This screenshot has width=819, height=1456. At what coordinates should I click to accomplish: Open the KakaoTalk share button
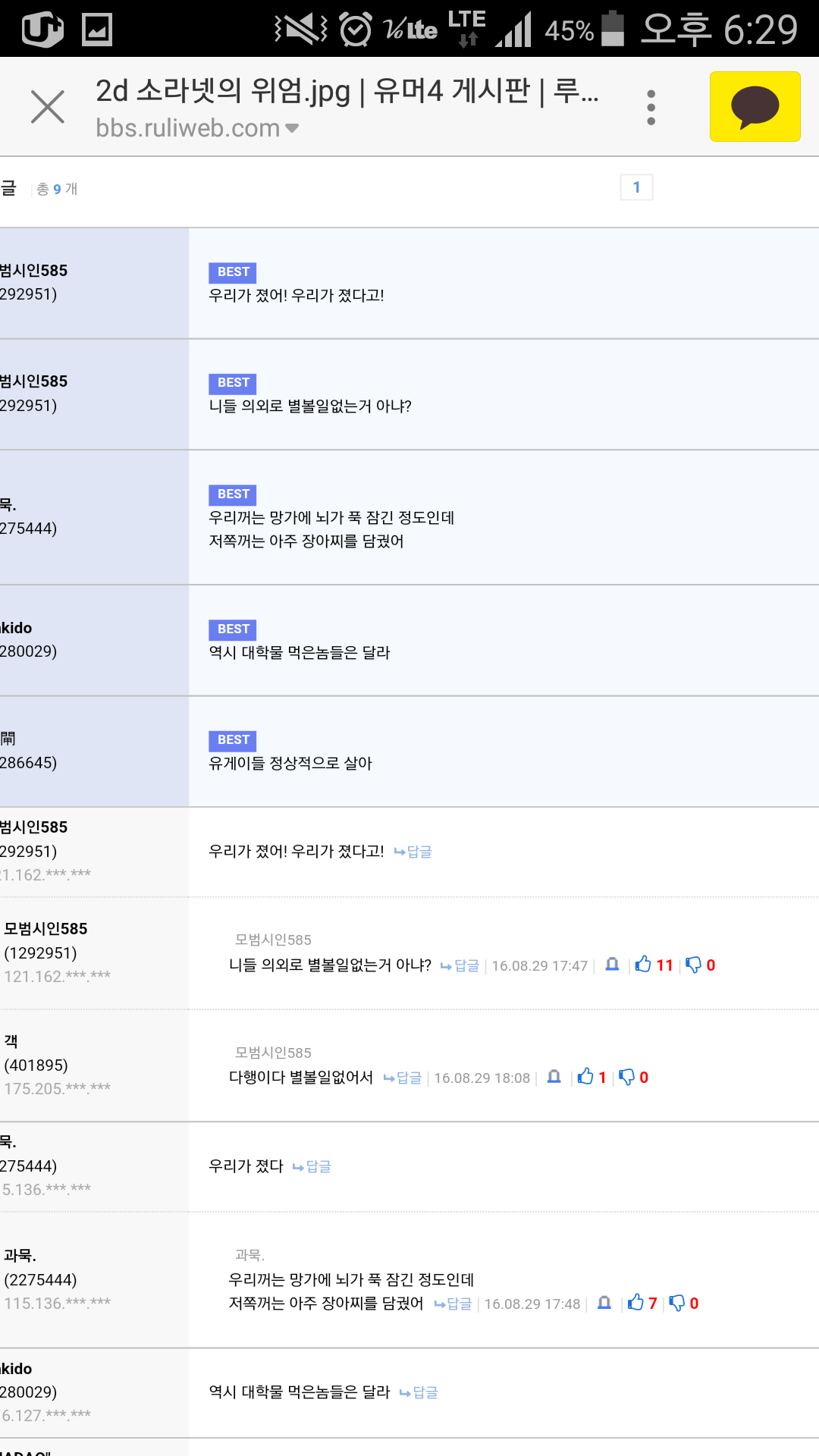pyautogui.click(x=755, y=107)
